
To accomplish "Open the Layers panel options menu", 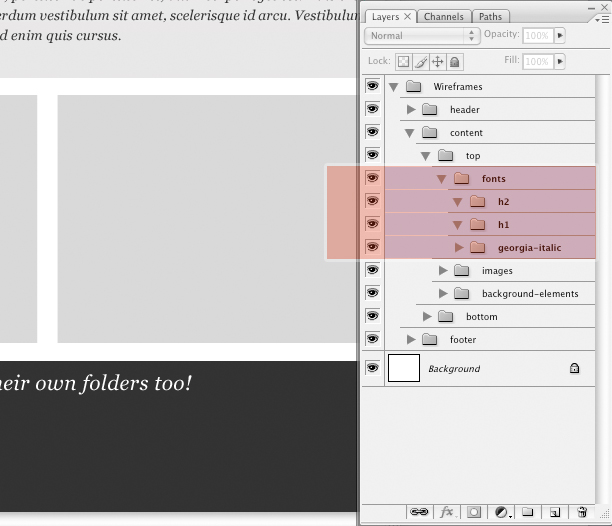I will [x=602, y=20].
